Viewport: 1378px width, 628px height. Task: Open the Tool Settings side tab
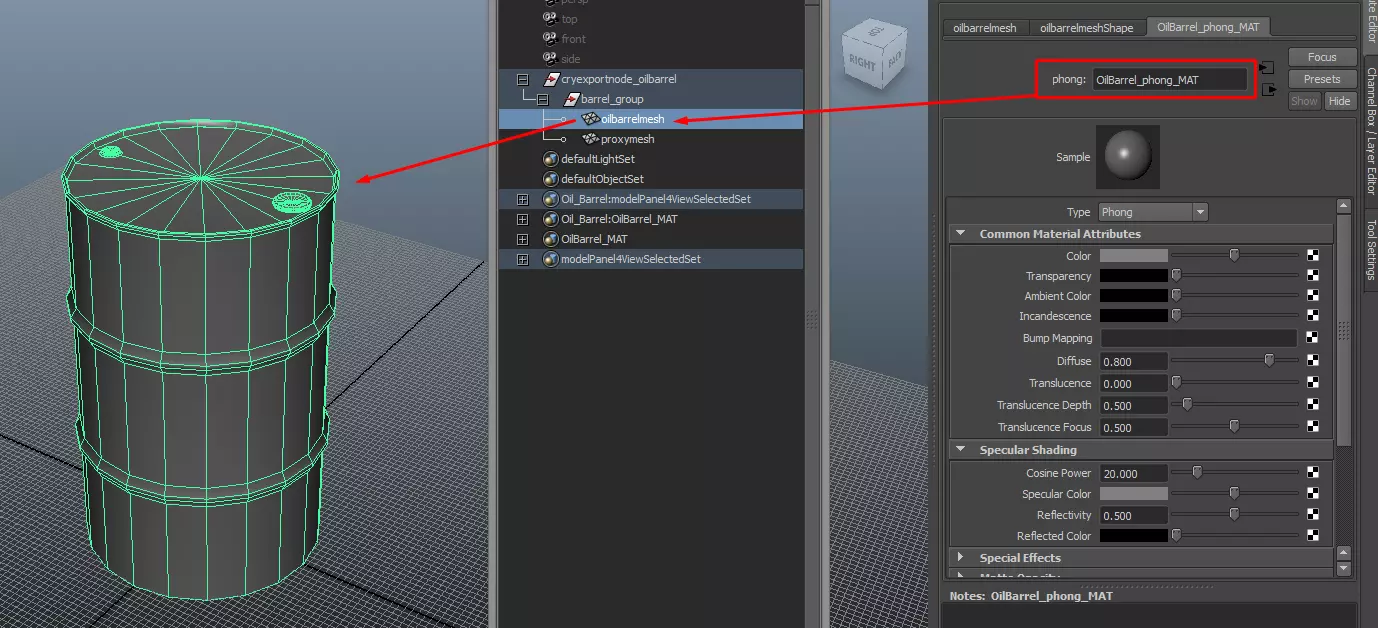pos(1371,251)
